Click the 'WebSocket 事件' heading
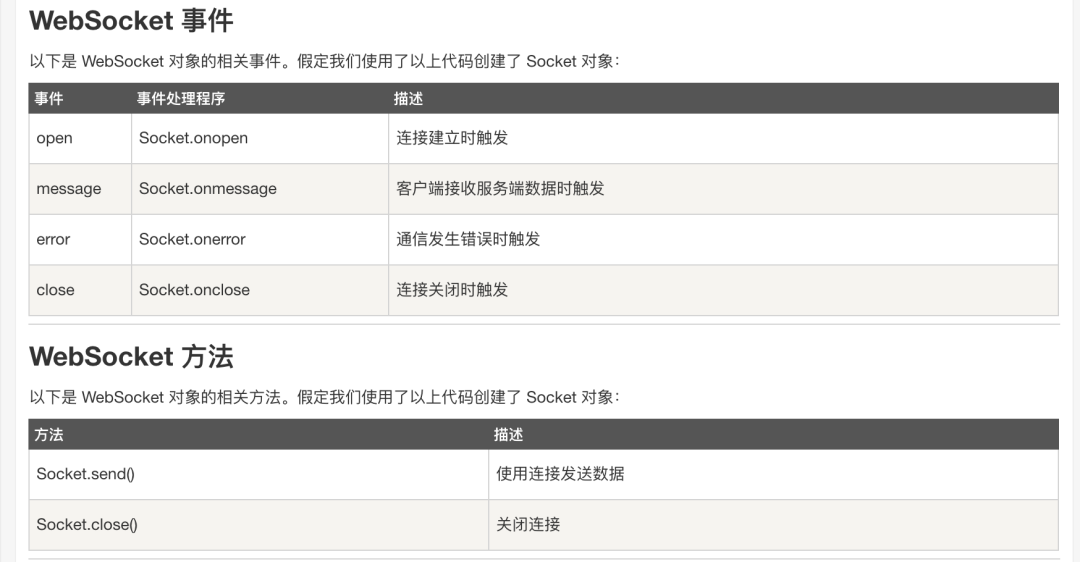This screenshot has width=1080, height=562. 131,21
